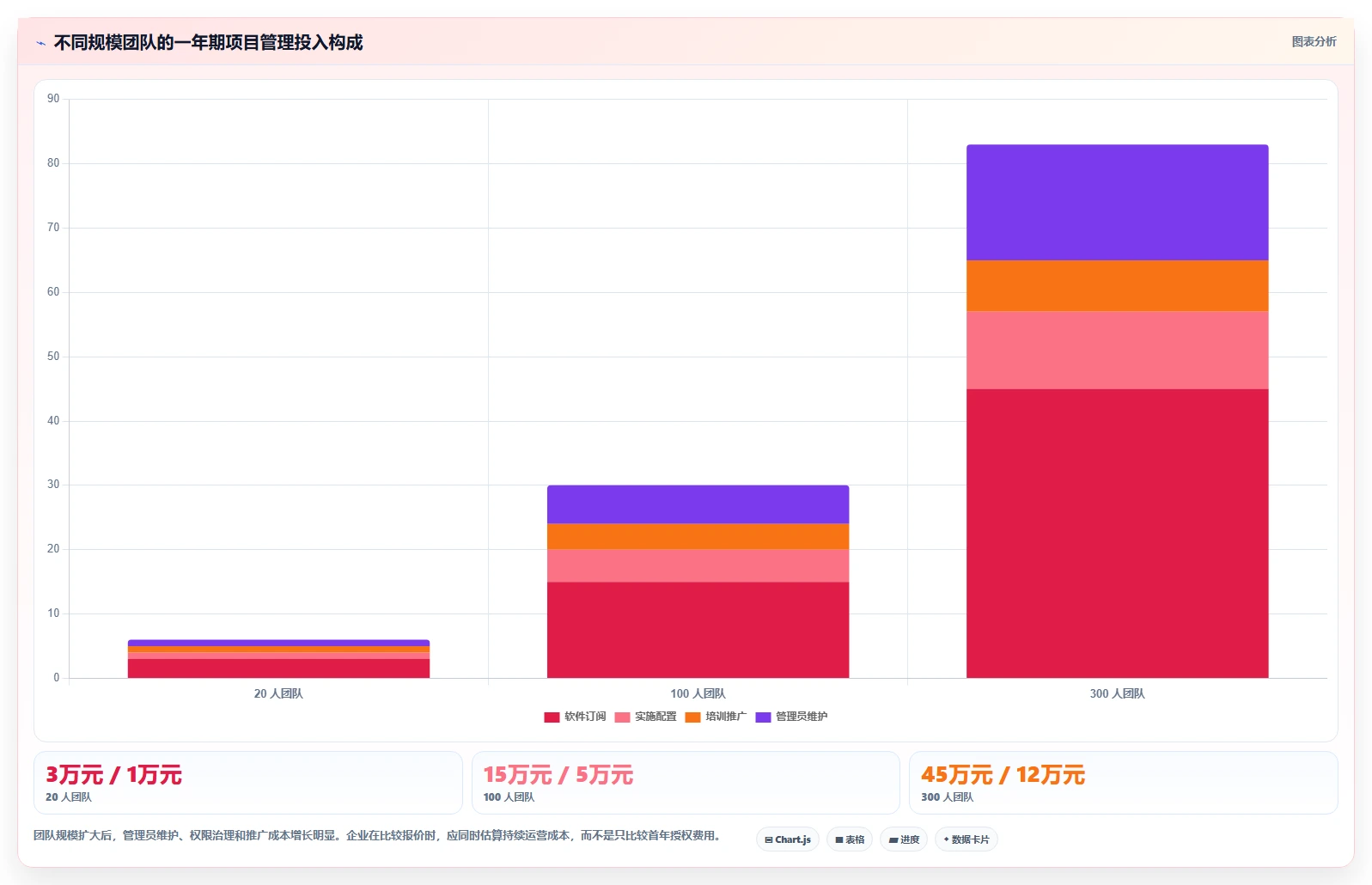Click the chart icon beside the title
The height and width of the screenshot is (885, 1372).
pos(40,43)
